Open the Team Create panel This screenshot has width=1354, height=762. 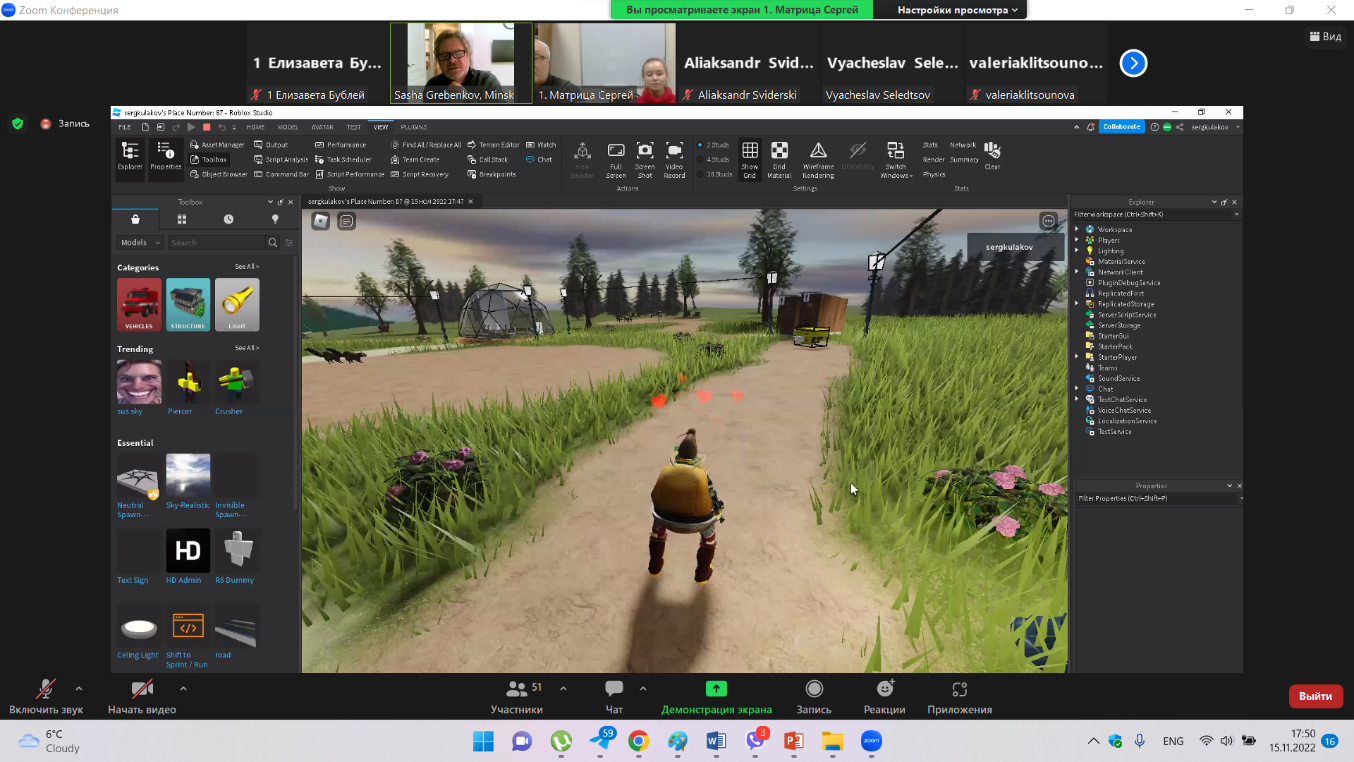point(415,159)
